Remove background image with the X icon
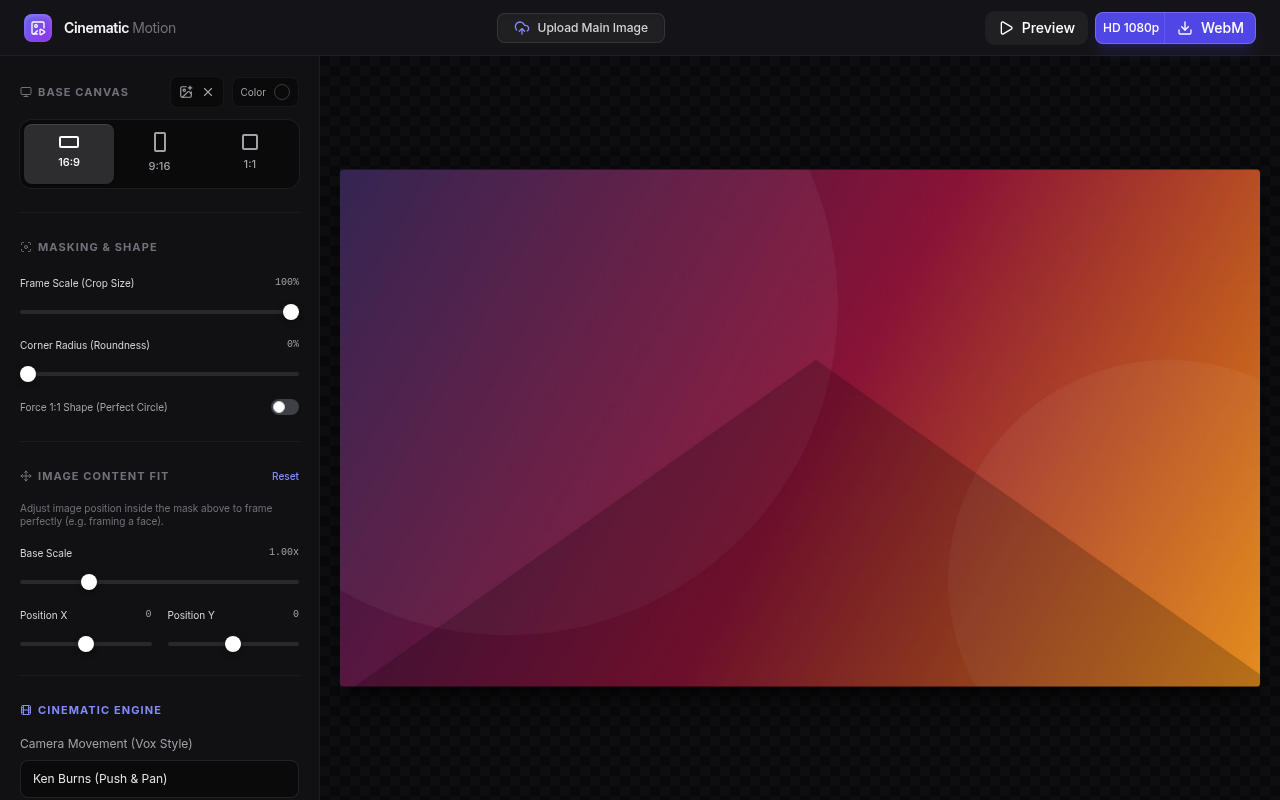 pos(208,92)
